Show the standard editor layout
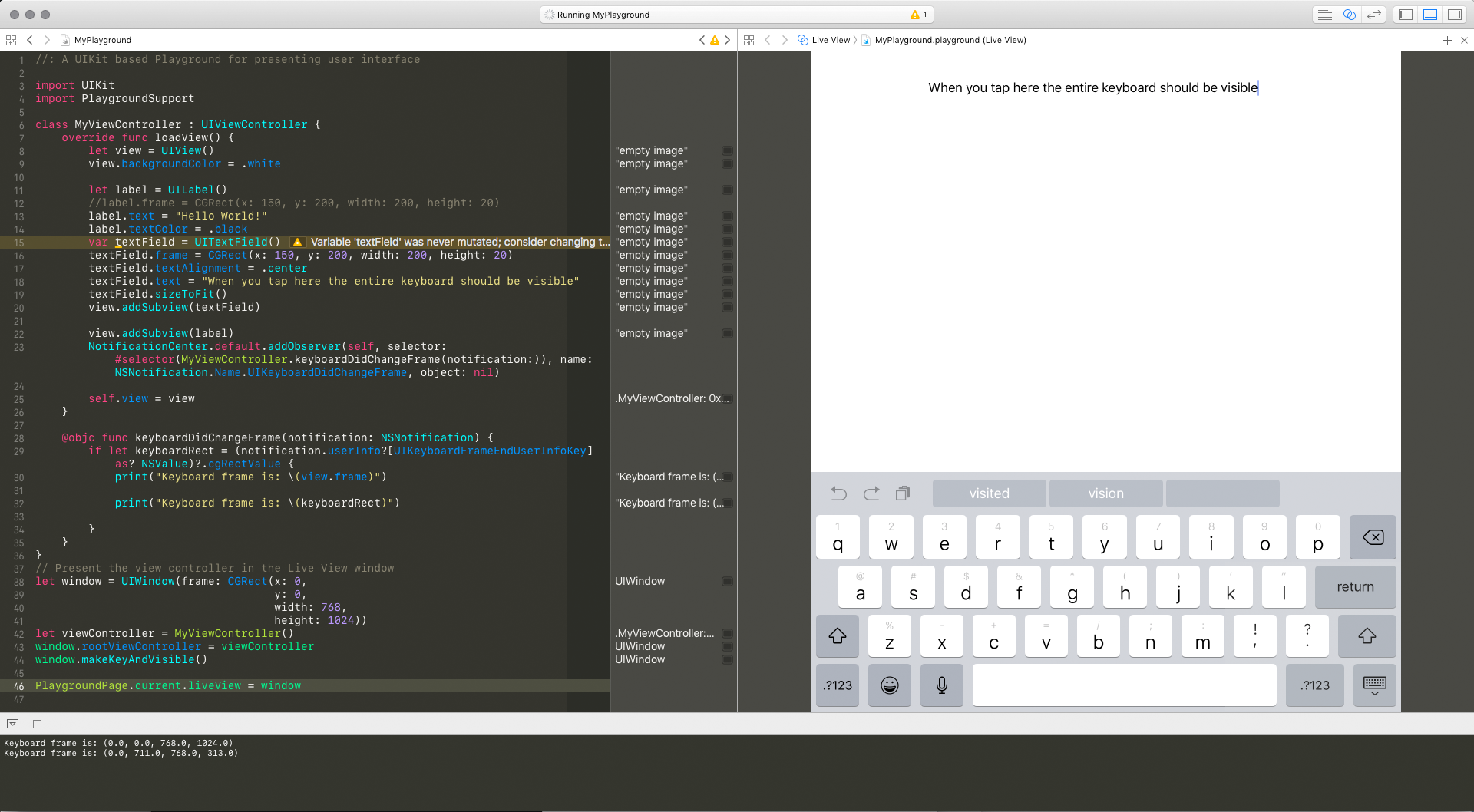1474x812 pixels. (x=1324, y=15)
